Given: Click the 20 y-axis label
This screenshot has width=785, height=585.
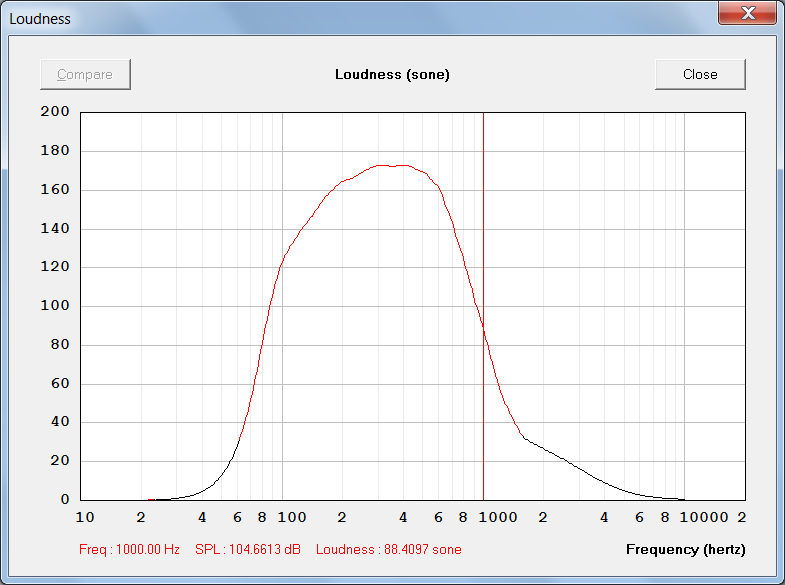Looking at the screenshot, I should pos(60,460).
